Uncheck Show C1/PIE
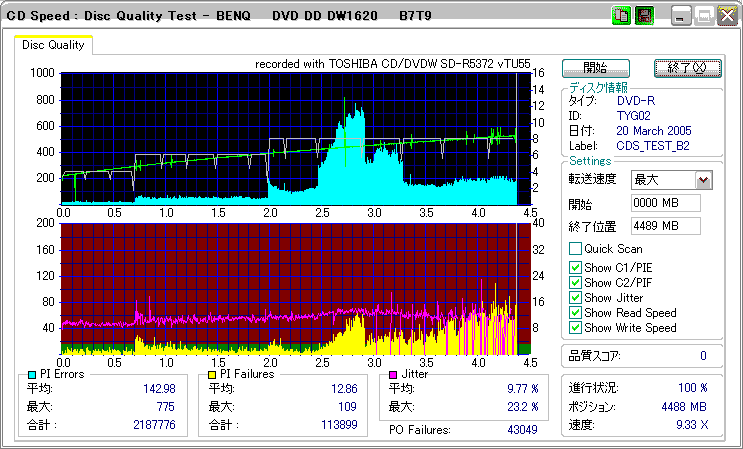The height and width of the screenshot is (449, 743). pyautogui.click(x=575, y=267)
